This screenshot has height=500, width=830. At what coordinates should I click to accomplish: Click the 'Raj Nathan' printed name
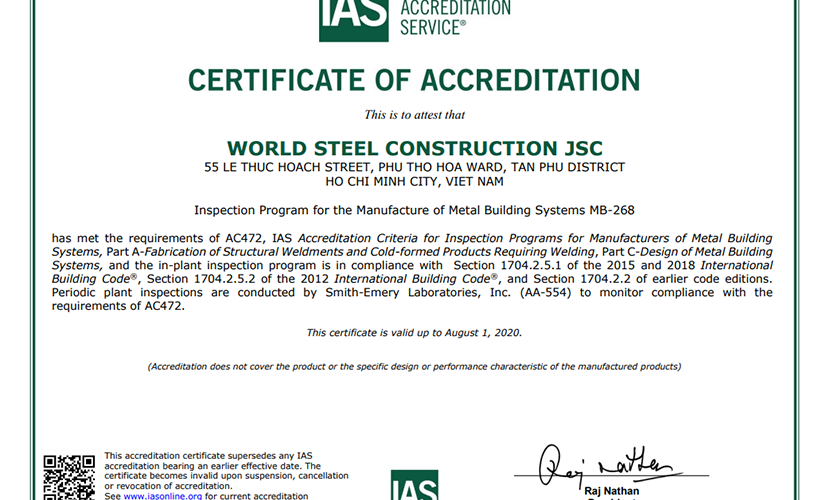click(x=611, y=491)
